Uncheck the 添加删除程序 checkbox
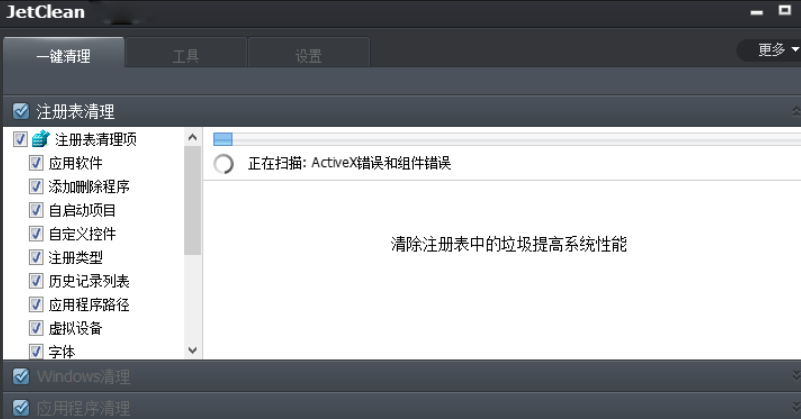This screenshot has height=419, width=801. point(36,187)
